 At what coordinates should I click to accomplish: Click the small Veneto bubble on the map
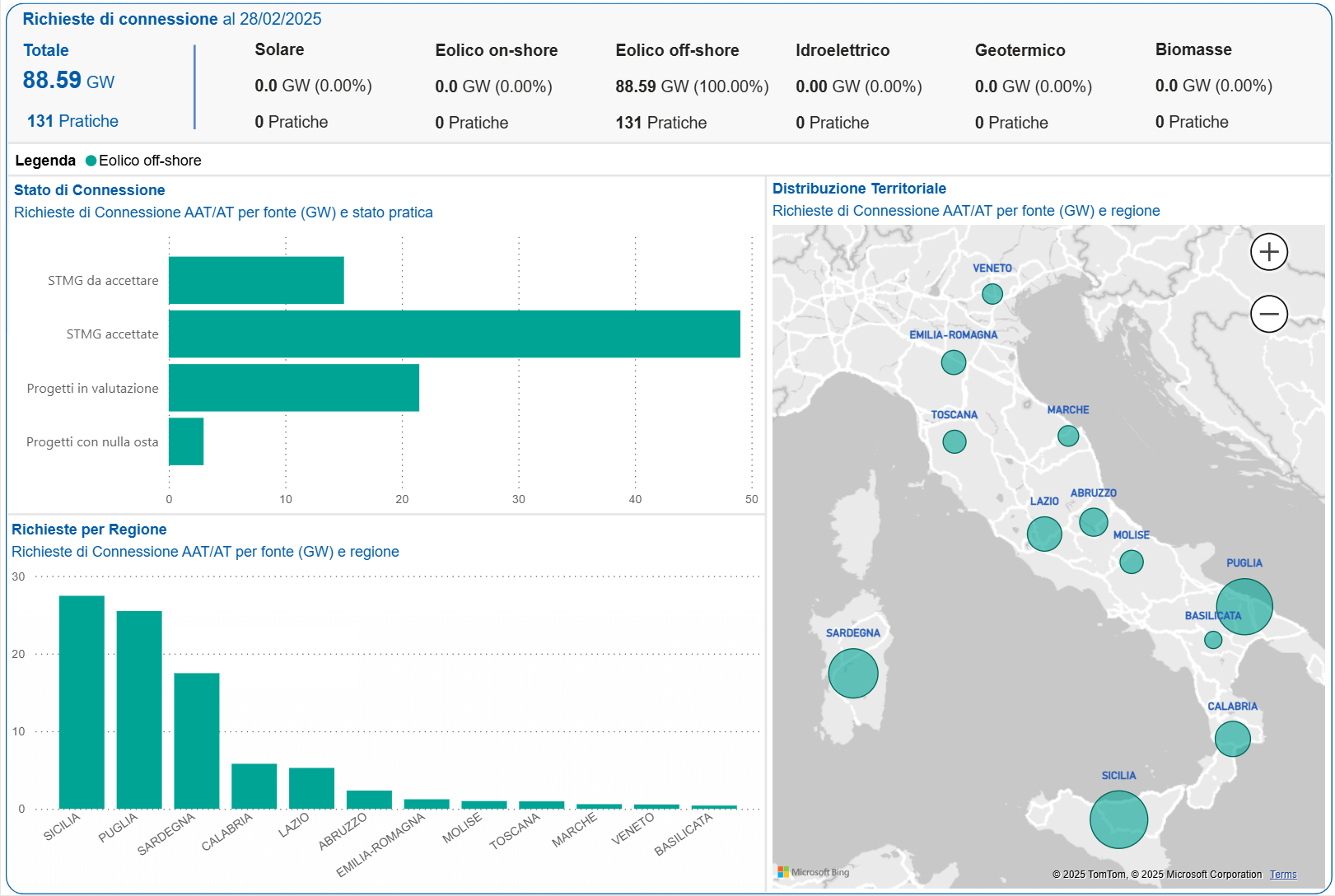(x=992, y=293)
